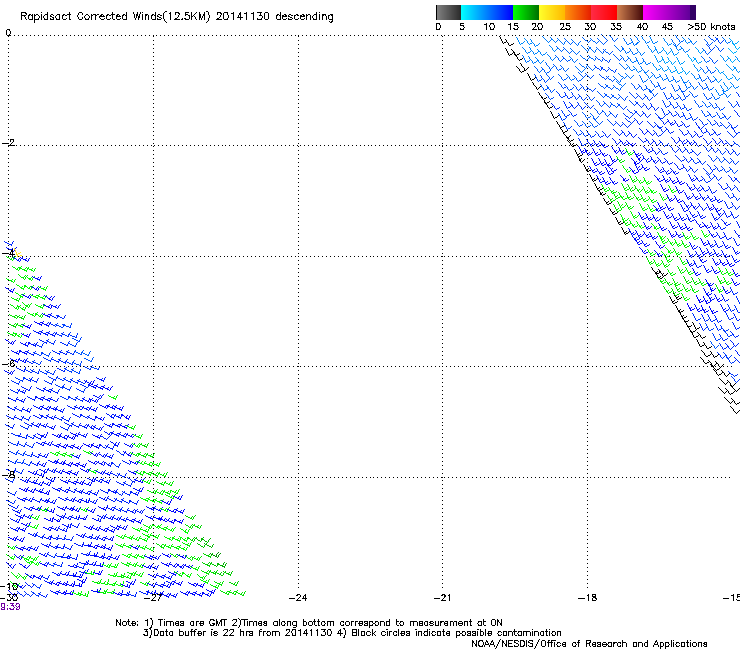The height and width of the screenshot is (650, 740).
Task: Click the note 'Data buffer is 22 hrs'
Action: [203, 633]
